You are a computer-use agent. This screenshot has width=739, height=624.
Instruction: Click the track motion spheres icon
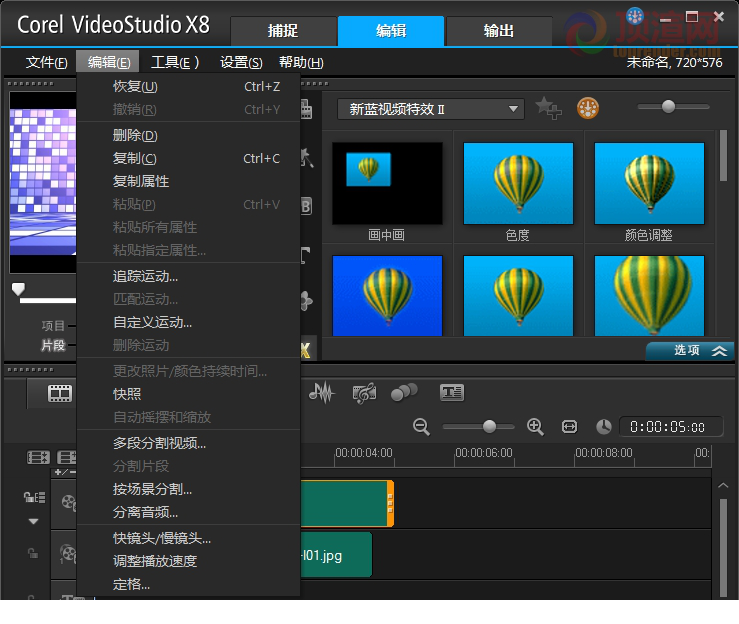(404, 392)
